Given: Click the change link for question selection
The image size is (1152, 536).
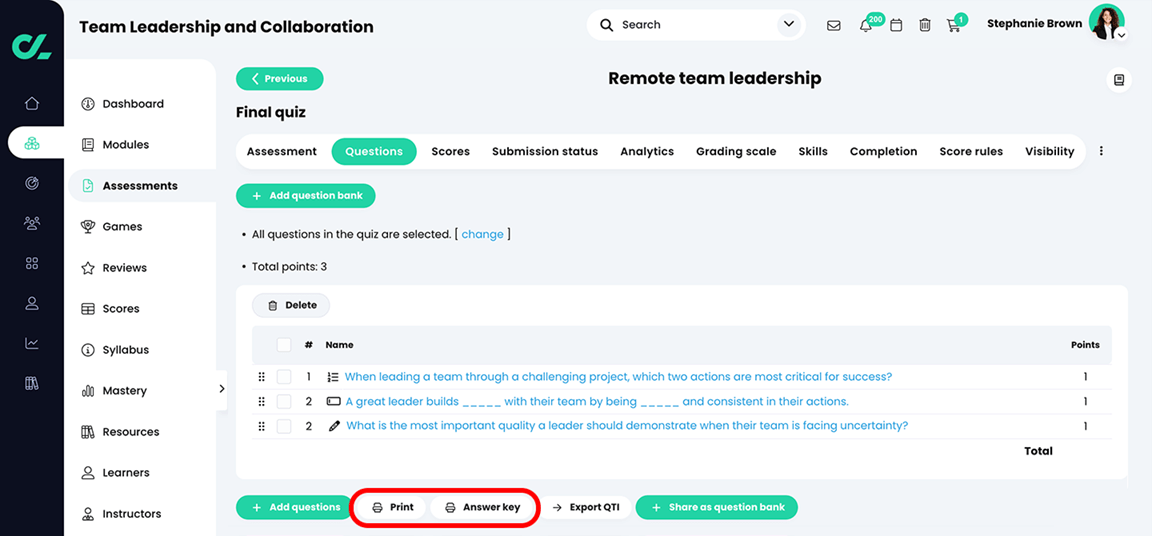Looking at the screenshot, I should point(483,234).
